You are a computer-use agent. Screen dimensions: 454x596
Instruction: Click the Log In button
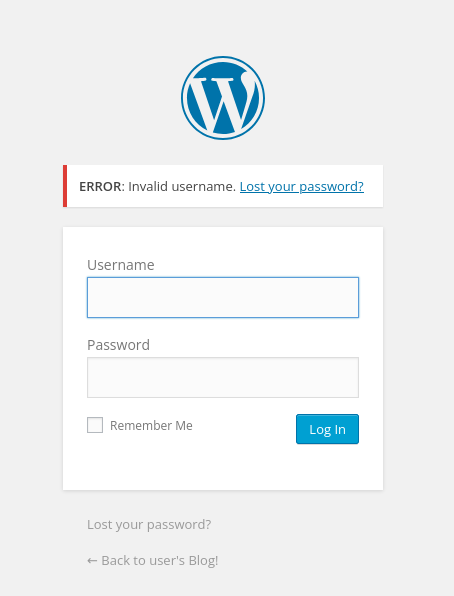pos(327,429)
